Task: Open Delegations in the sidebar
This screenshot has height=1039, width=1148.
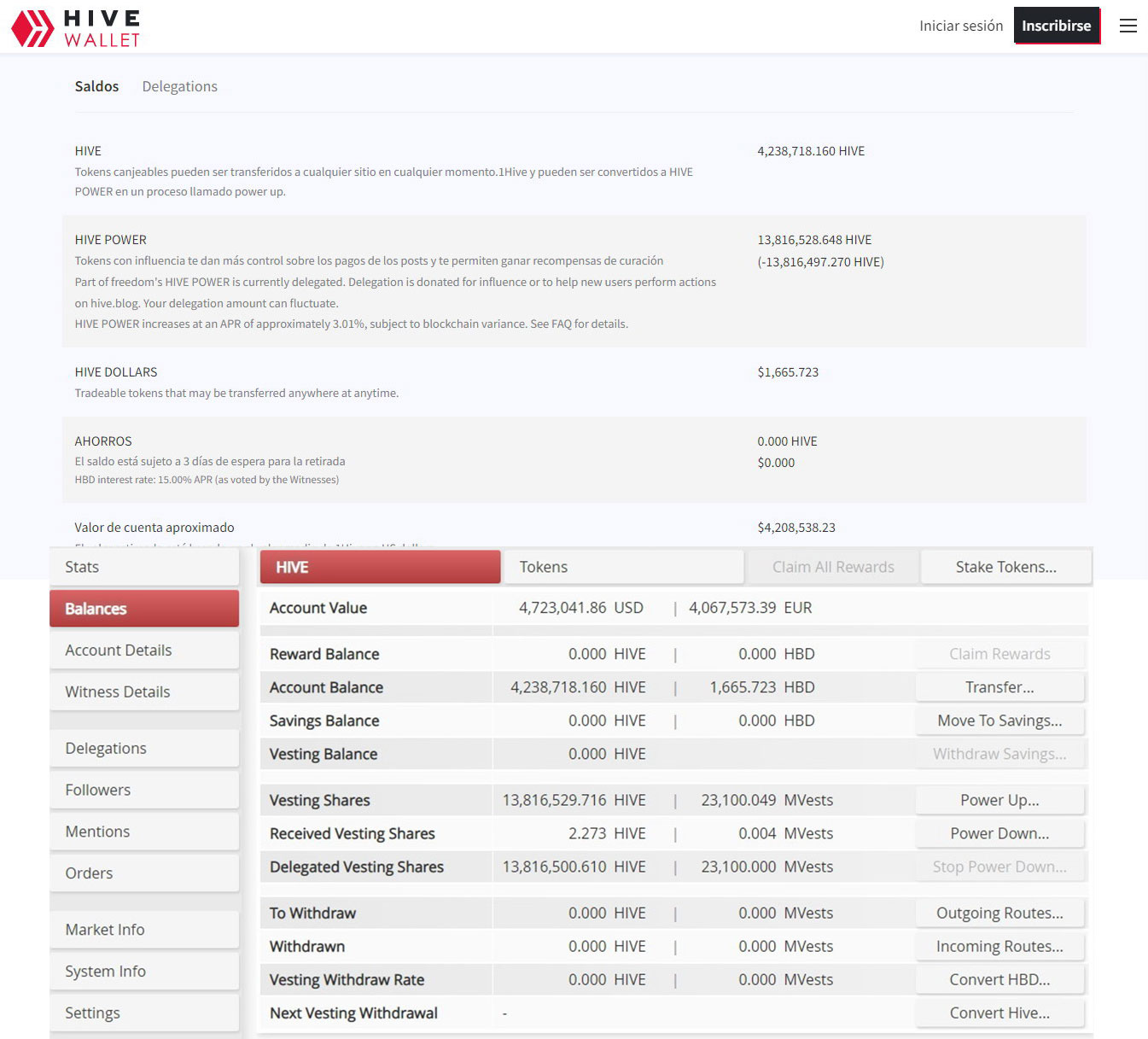Action: (144, 749)
